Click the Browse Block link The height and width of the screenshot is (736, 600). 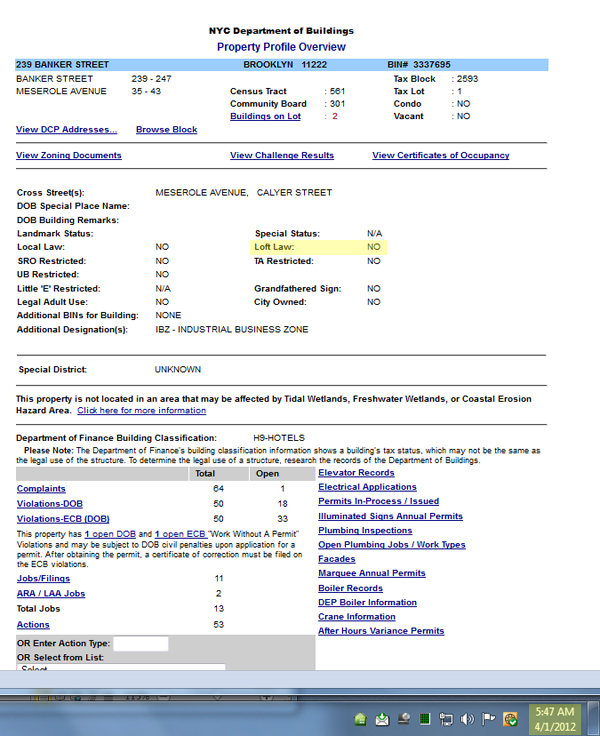pyautogui.click(x=166, y=130)
